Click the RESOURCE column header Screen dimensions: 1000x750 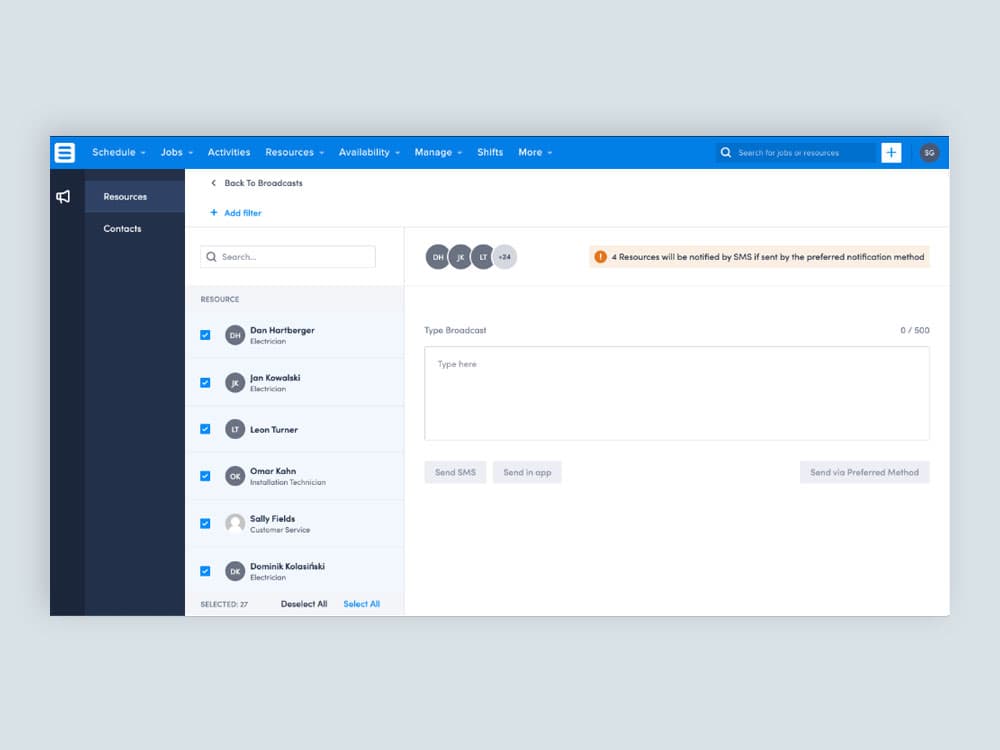coord(220,299)
